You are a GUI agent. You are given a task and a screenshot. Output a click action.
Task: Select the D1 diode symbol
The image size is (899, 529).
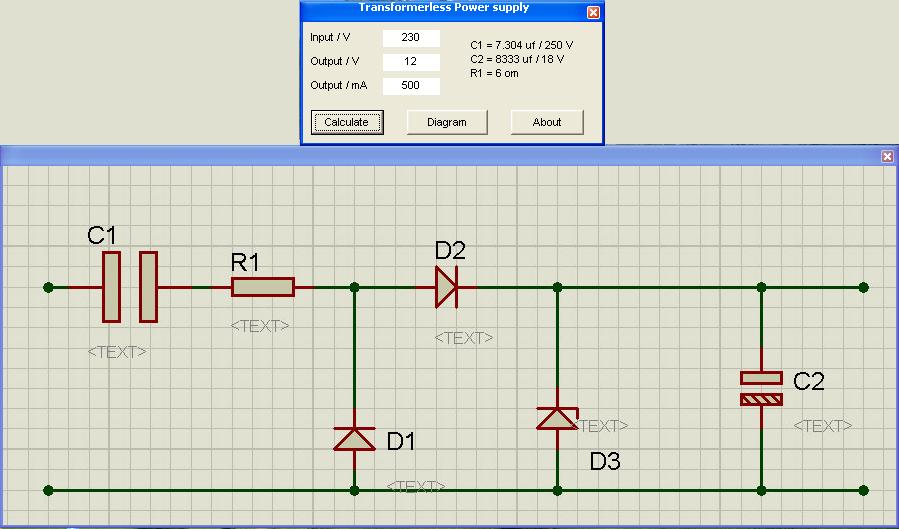[x=354, y=439]
